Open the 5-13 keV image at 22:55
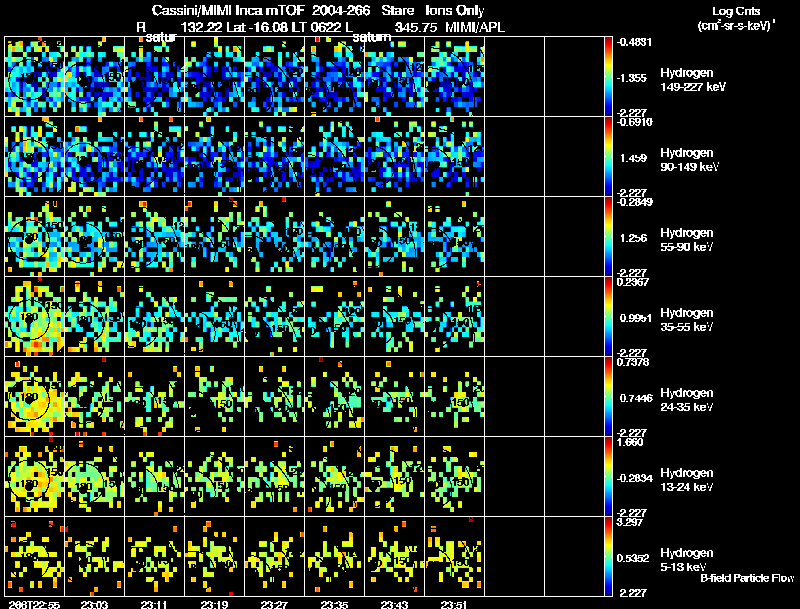 click(x=35, y=556)
